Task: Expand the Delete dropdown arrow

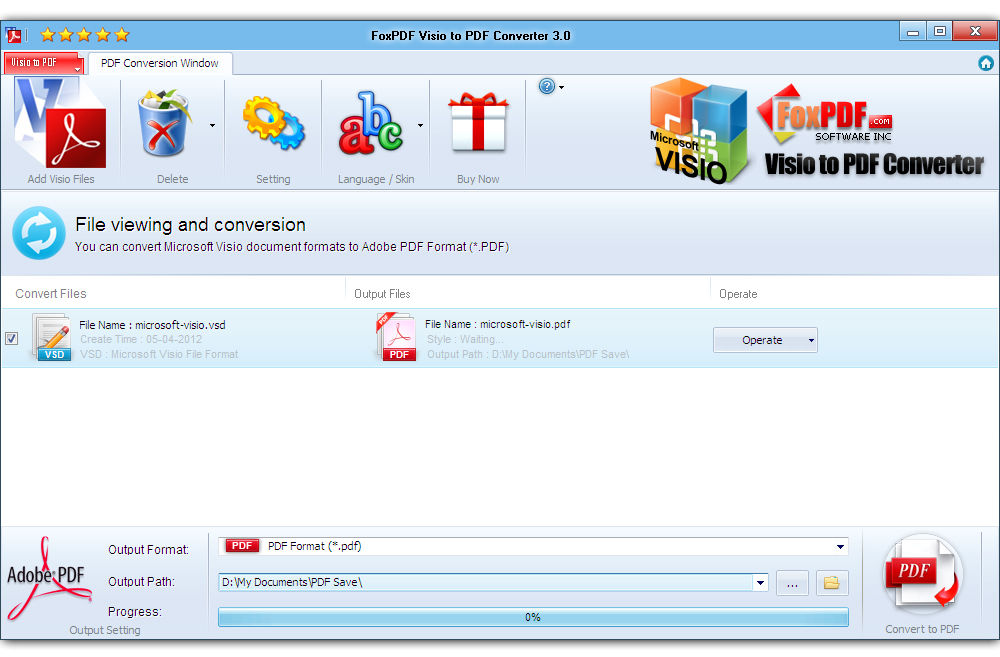Action: 212,125
